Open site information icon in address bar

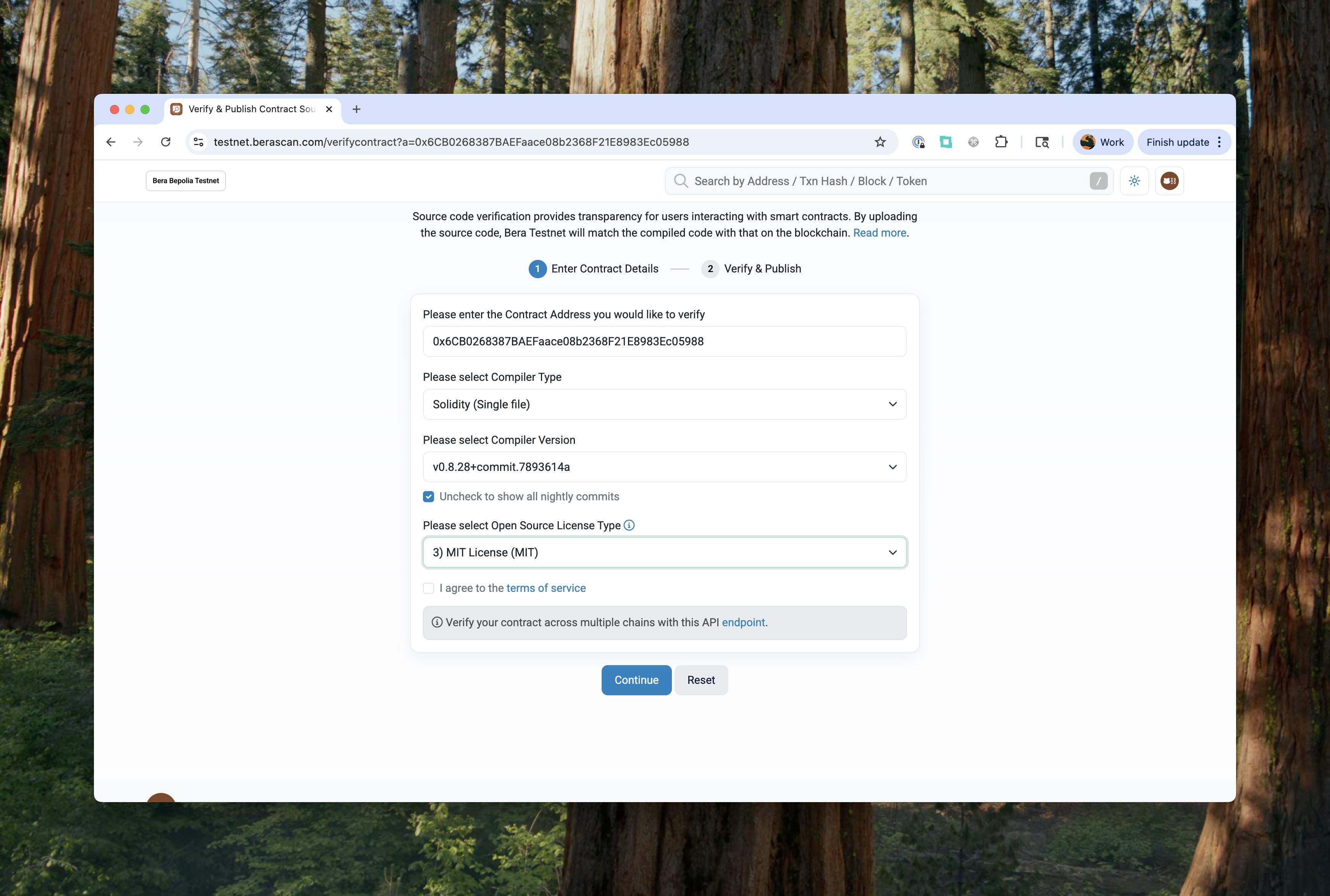[x=199, y=142]
